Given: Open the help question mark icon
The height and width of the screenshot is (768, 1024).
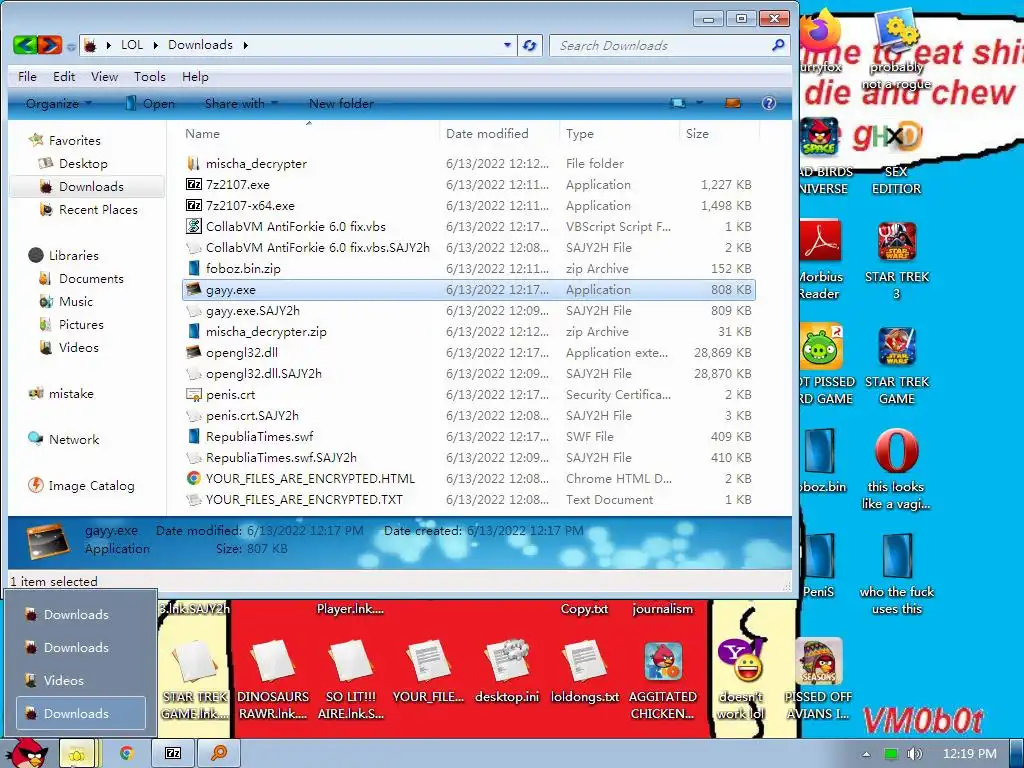Looking at the screenshot, I should pos(769,103).
